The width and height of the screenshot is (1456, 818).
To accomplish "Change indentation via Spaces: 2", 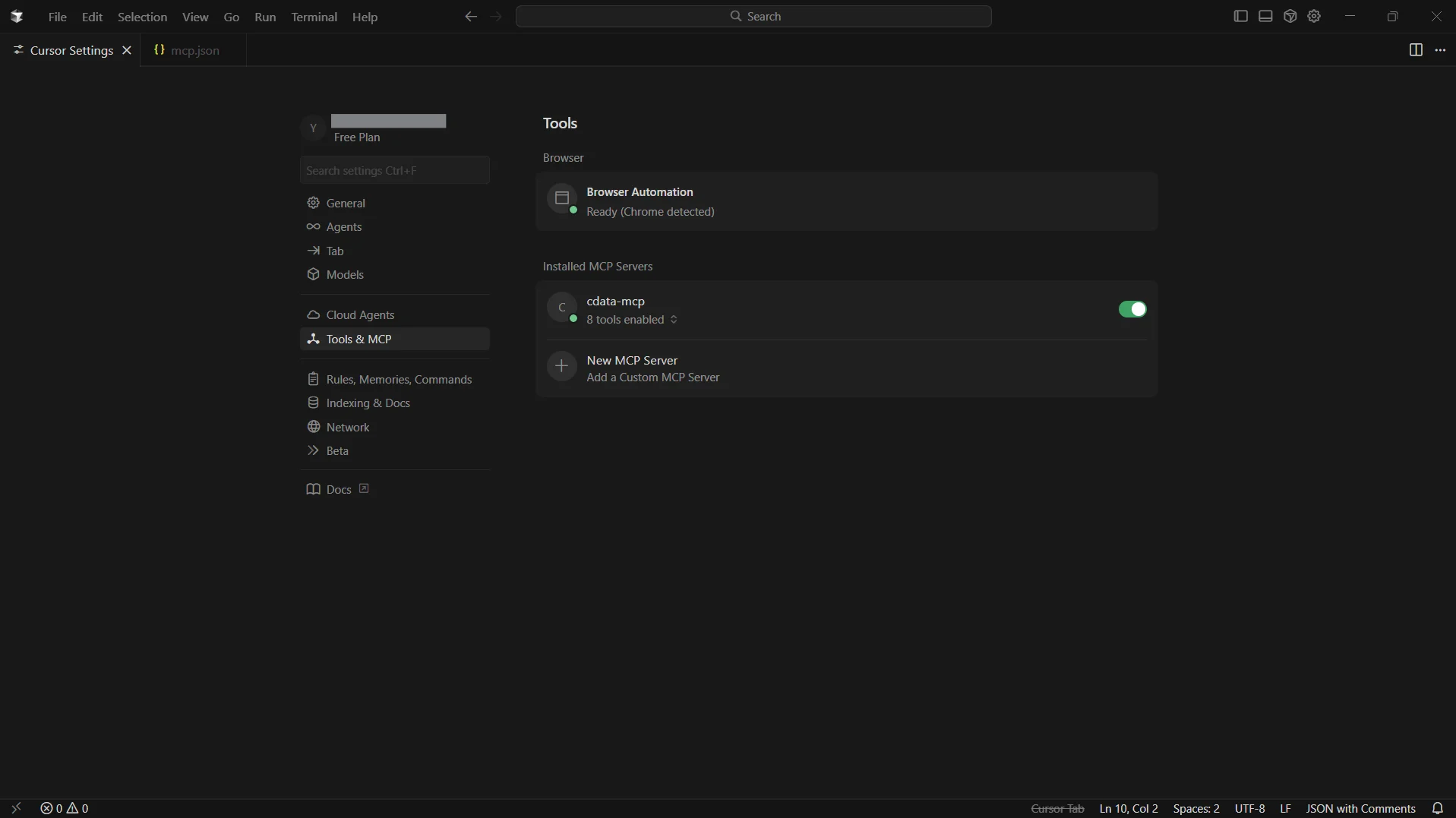I will pyautogui.click(x=1195, y=808).
